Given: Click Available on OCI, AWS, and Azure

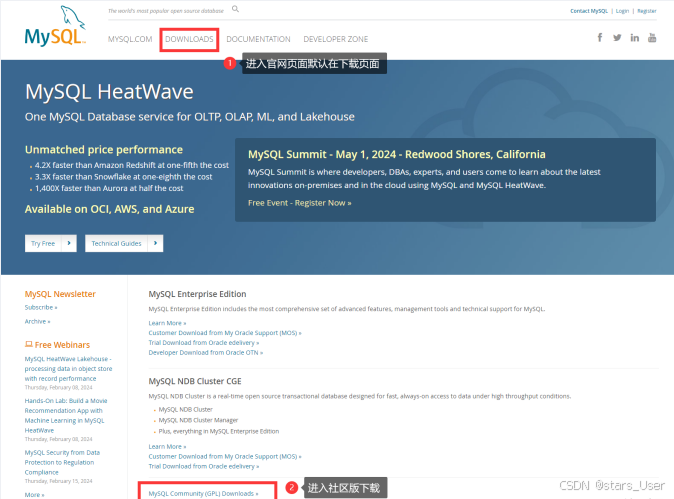Looking at the screenshot, I should click(x=110, y=209).
